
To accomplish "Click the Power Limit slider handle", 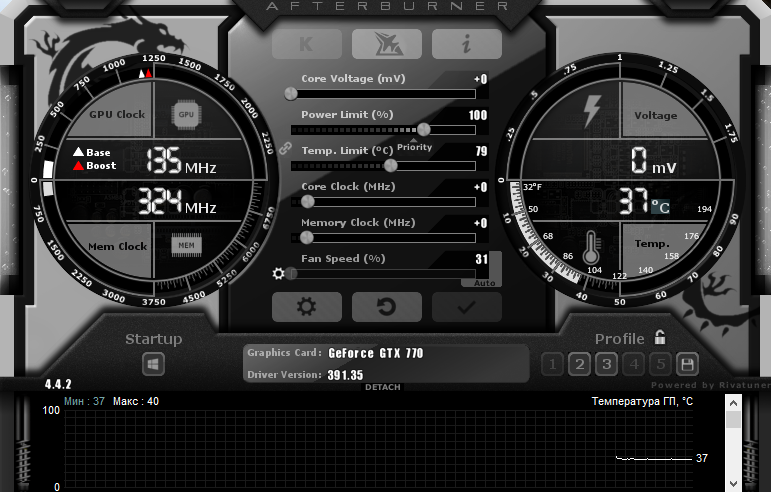I will pos(424,130).
